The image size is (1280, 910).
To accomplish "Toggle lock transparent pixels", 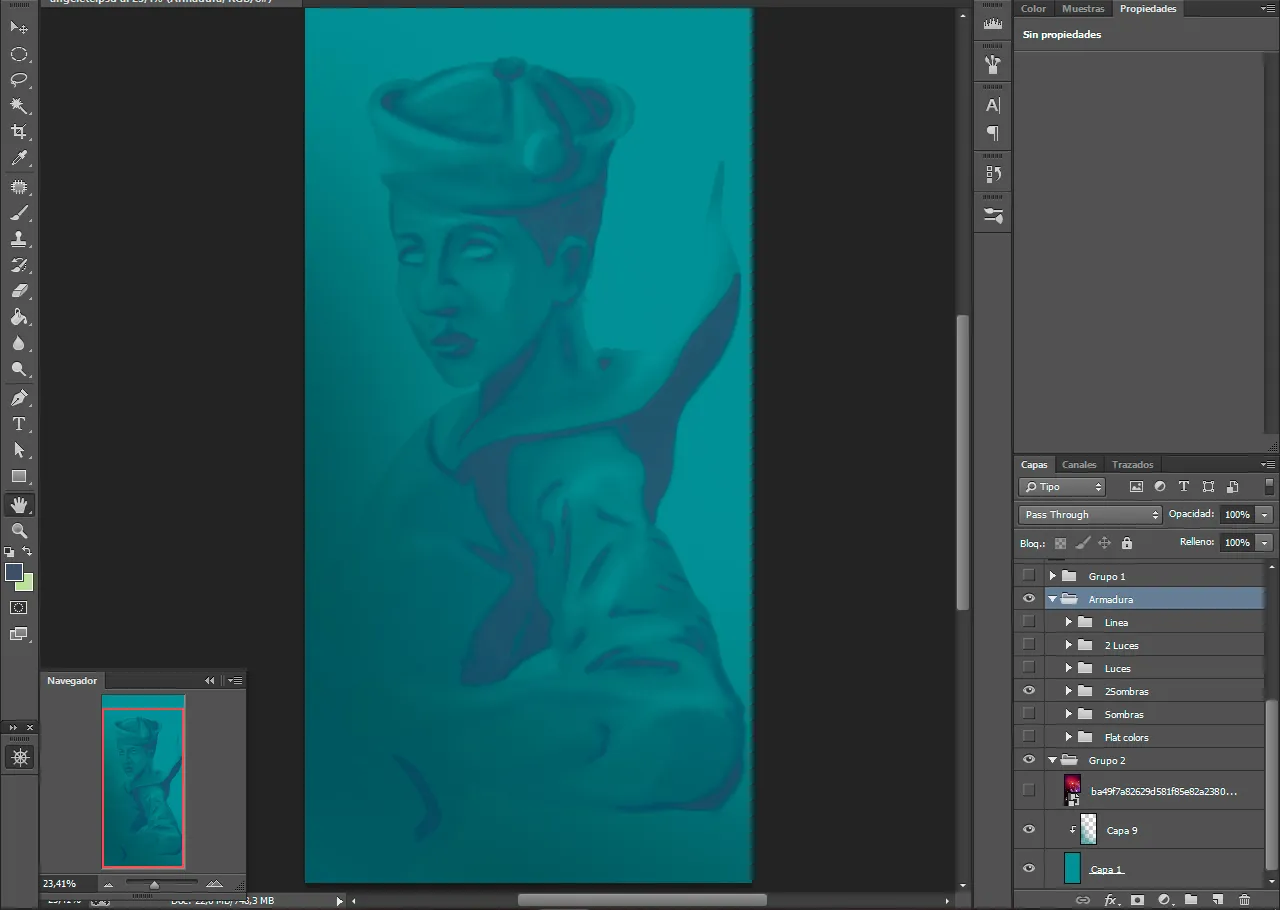I will pyautogui.click(x=1060, y=543).
